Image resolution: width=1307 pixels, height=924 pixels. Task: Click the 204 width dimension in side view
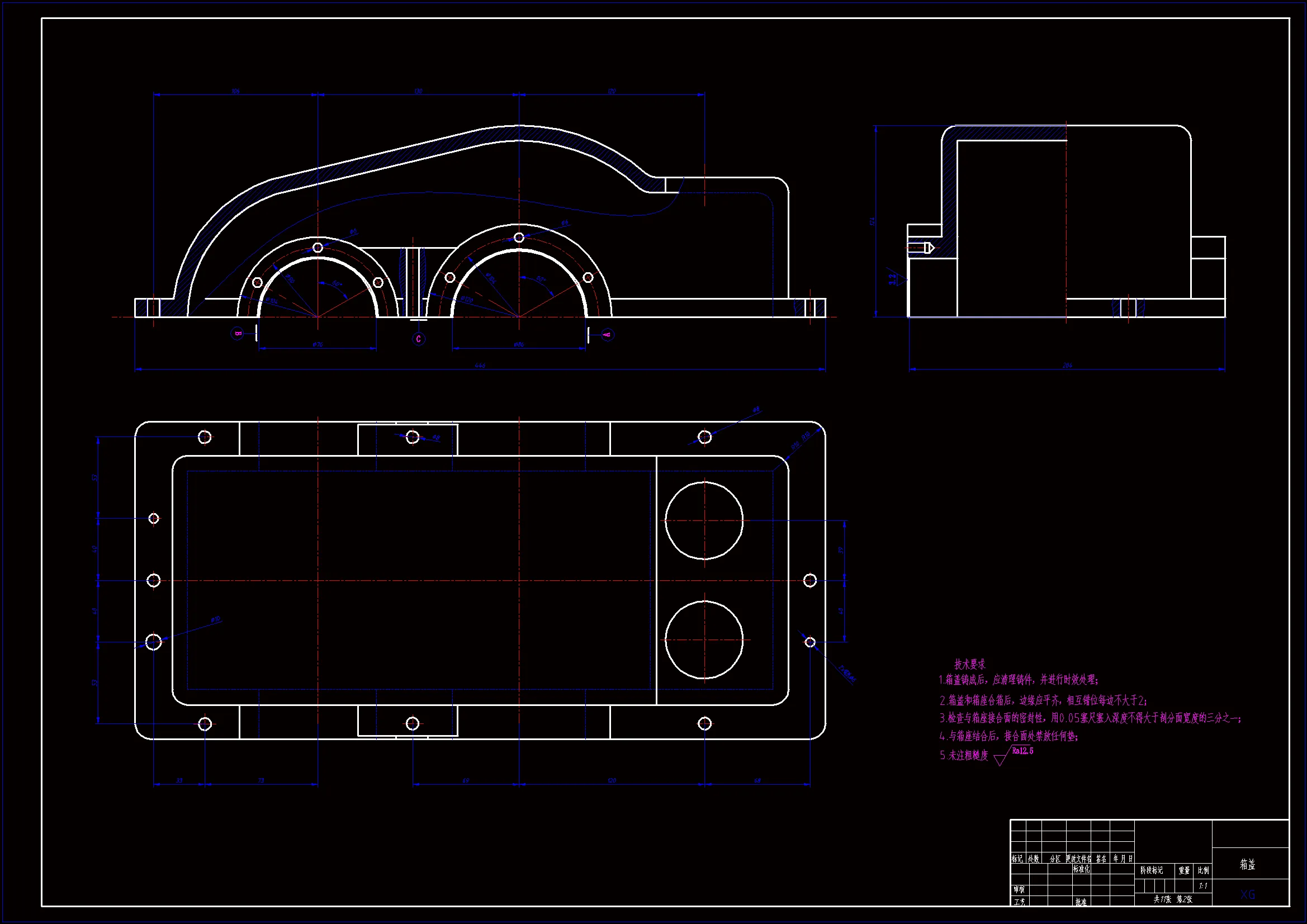1067,366
